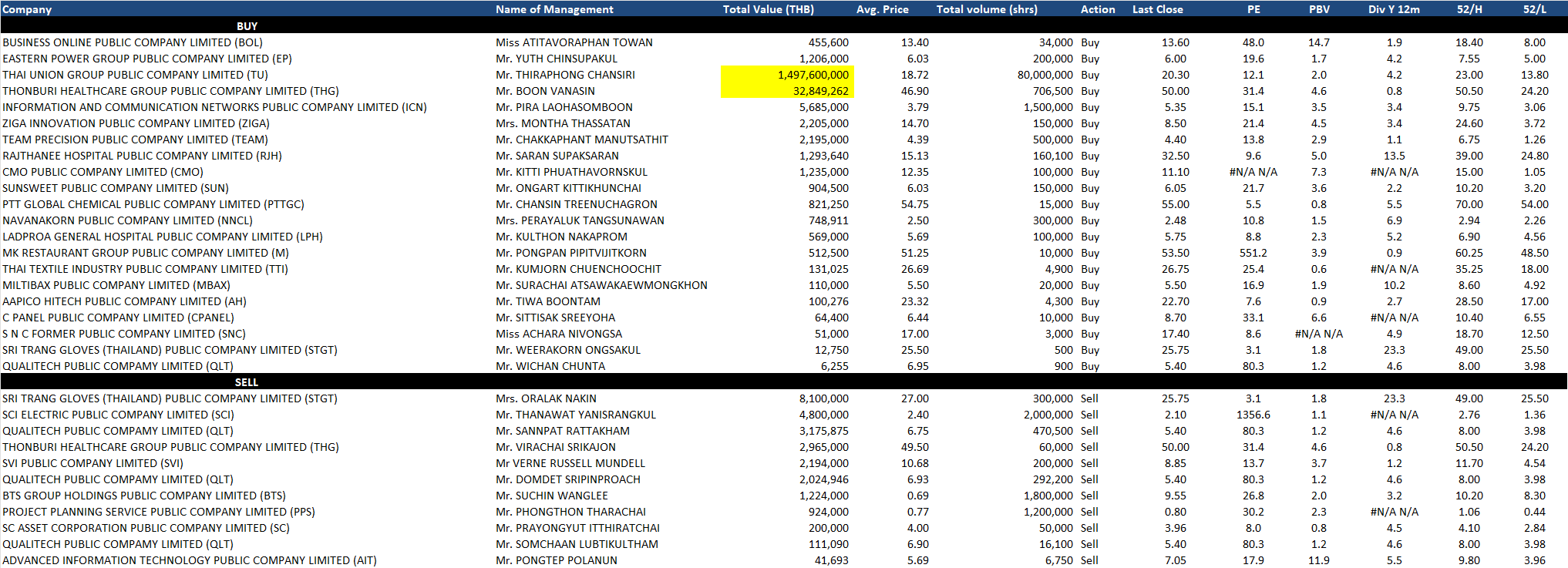Image resolution: width=1568 pixels, height=568 pixels.
Task: Click Mr. SOMCHAAN LUBTIKULTHAM cell
Action: 577,544
